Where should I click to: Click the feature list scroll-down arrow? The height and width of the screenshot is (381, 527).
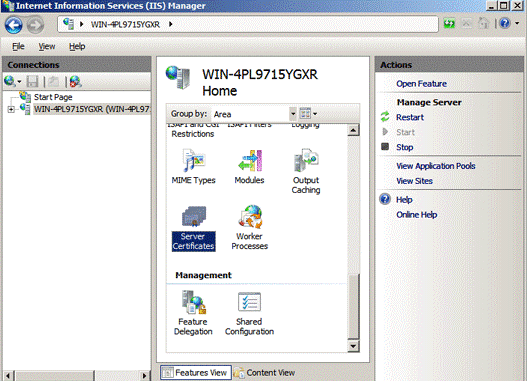click(353, 346)
